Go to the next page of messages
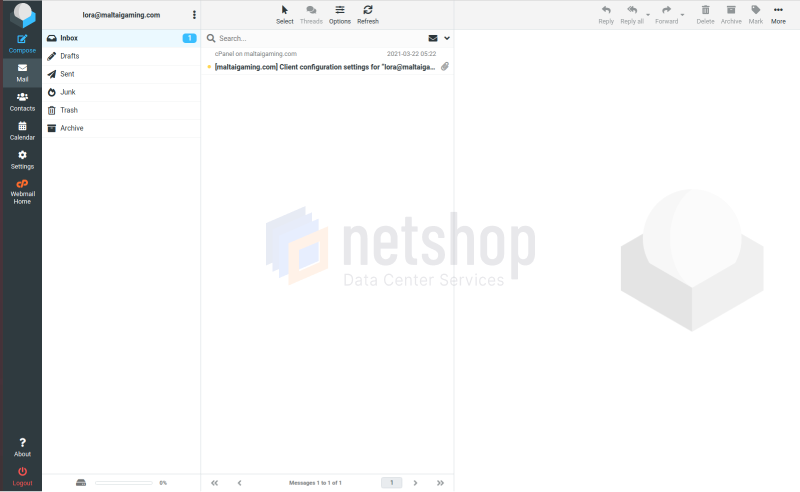 coord(415,483)
